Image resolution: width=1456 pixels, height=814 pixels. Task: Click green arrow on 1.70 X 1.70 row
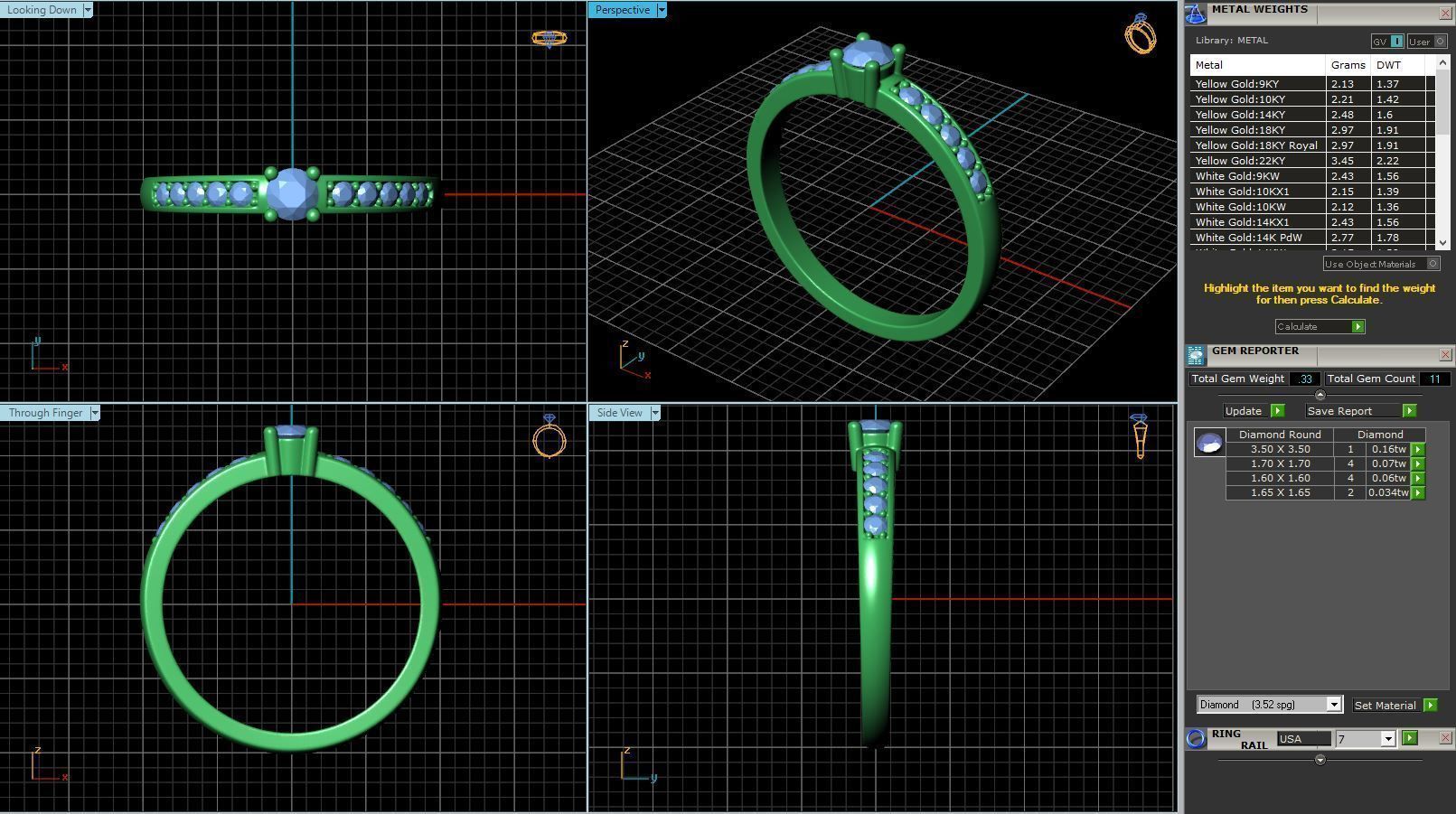1417,463
